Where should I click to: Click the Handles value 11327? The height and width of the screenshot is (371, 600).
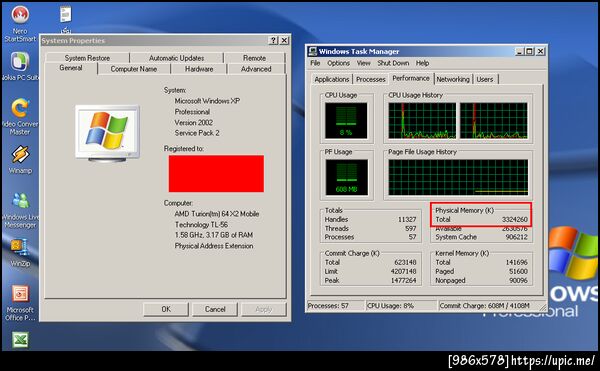[407, 220]
